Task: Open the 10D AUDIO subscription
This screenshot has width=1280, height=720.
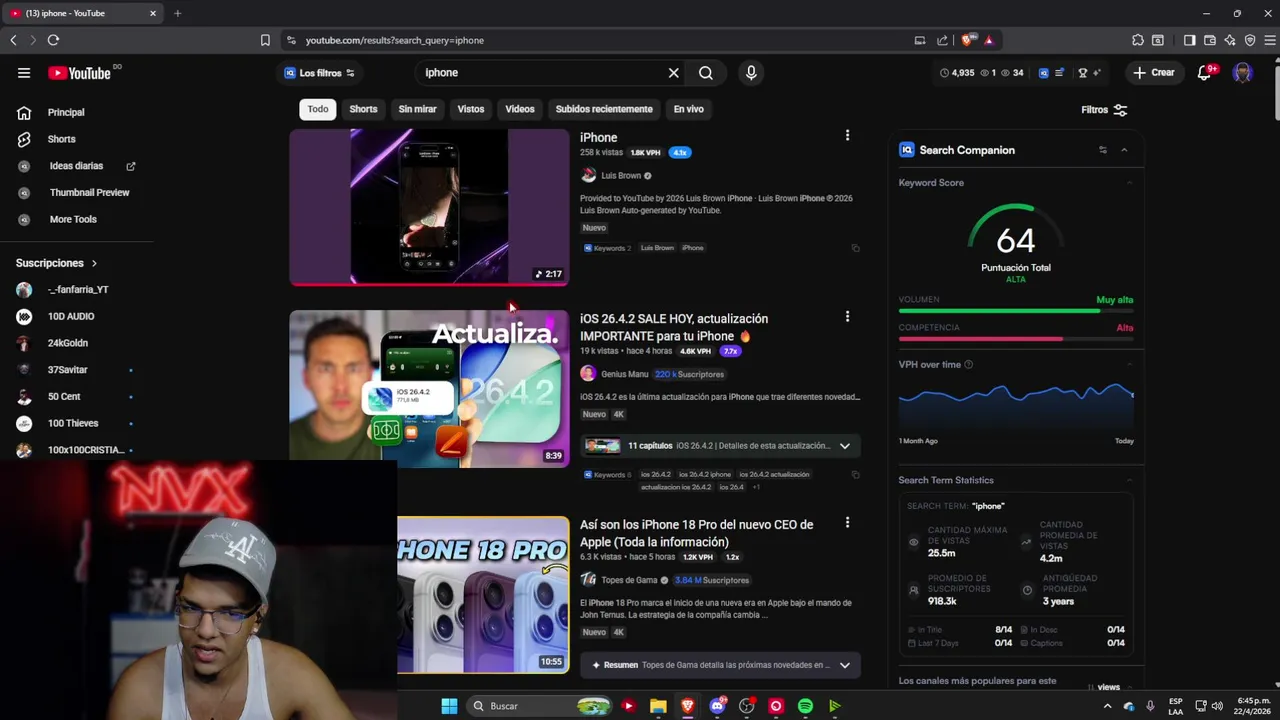Action: click(71, 316)
